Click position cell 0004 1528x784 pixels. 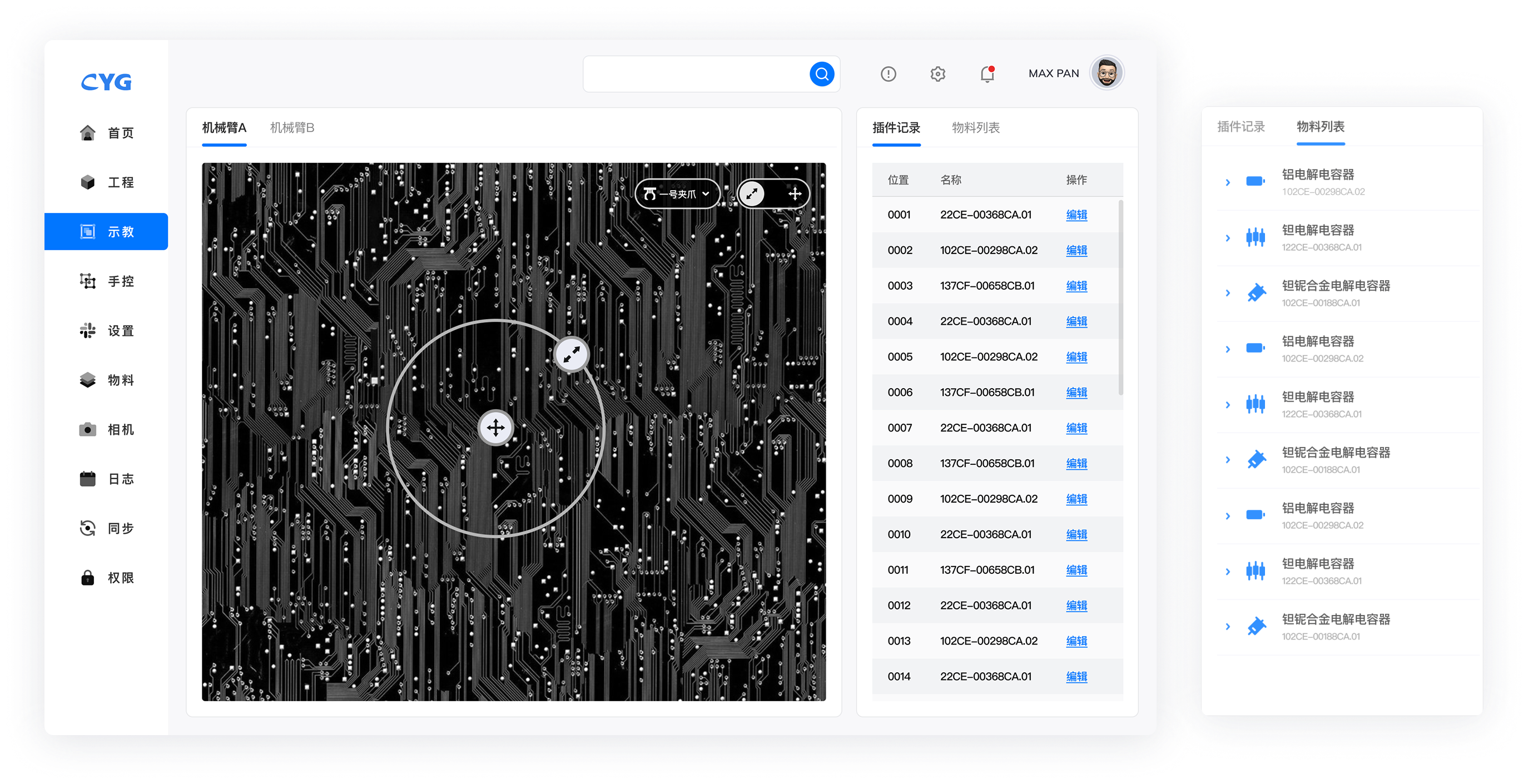(x=900, y=321)
